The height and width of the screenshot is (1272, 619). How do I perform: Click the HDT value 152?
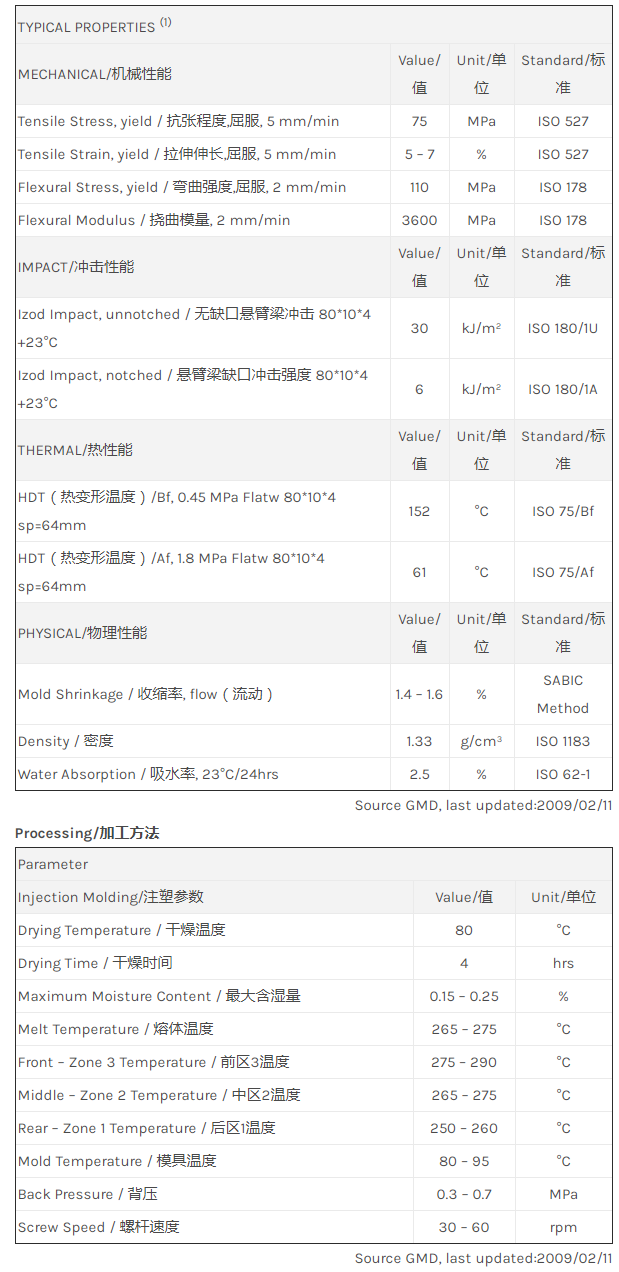pyautogui.click(x=419, y=511)
